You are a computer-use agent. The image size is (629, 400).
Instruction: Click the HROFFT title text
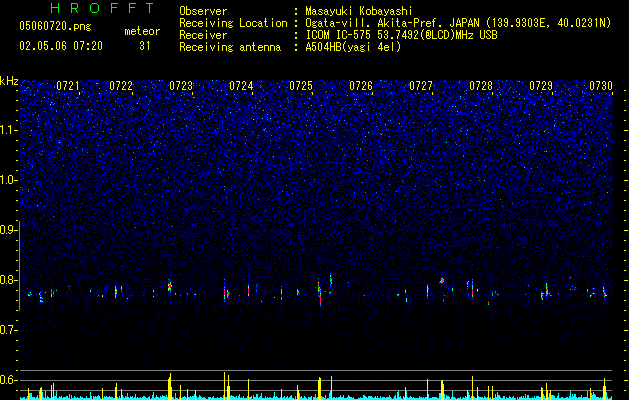103,8
